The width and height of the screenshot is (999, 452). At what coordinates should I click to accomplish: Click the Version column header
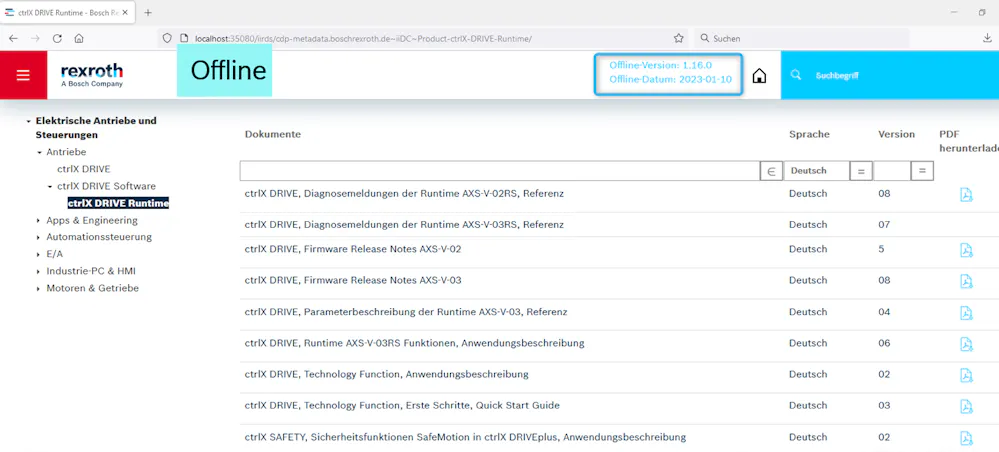896,135
